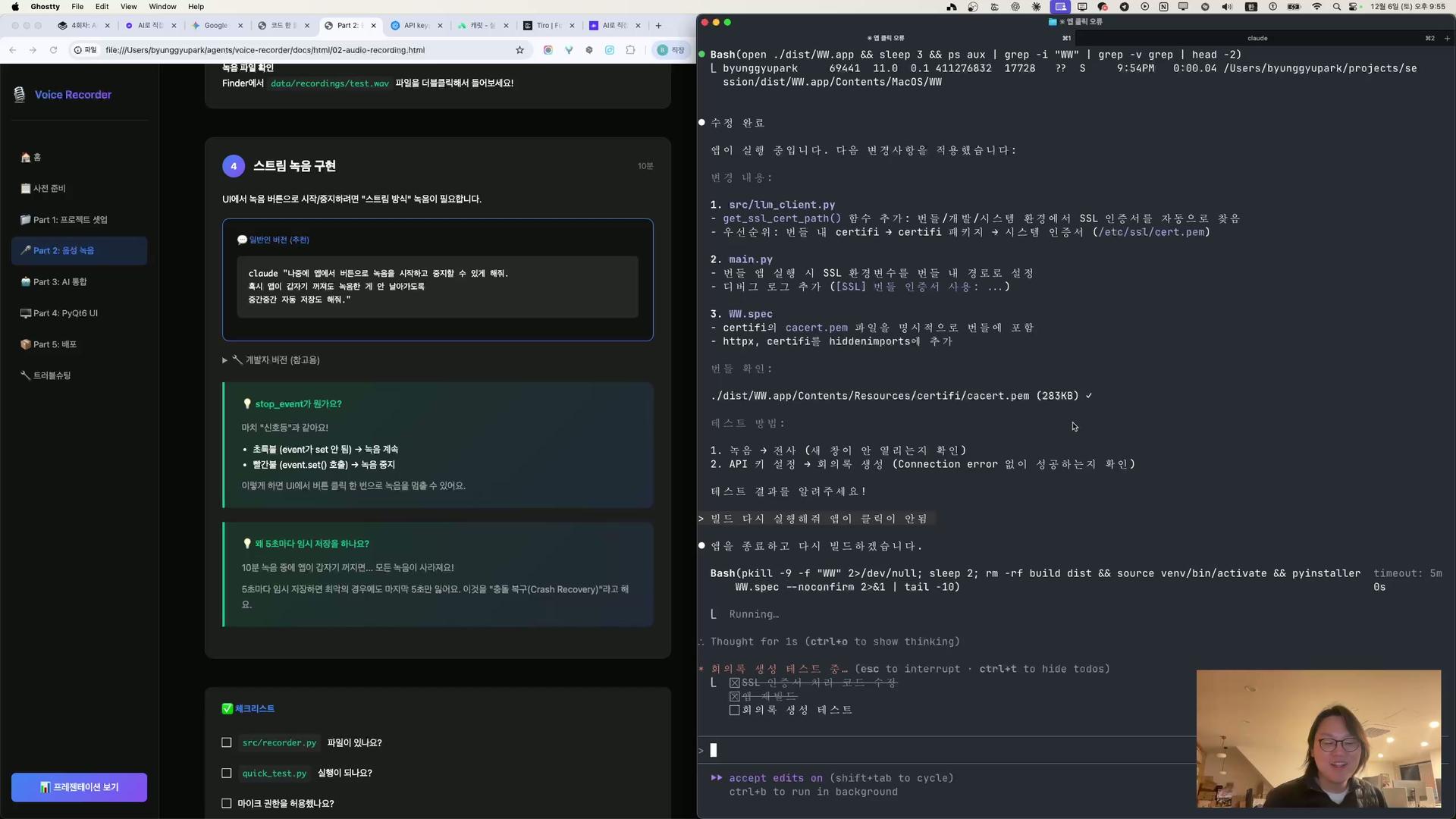Open the 트러블슈팅 sidebar link
Image resolution: width=1456 pixels, height=819 pixels.
52,375
